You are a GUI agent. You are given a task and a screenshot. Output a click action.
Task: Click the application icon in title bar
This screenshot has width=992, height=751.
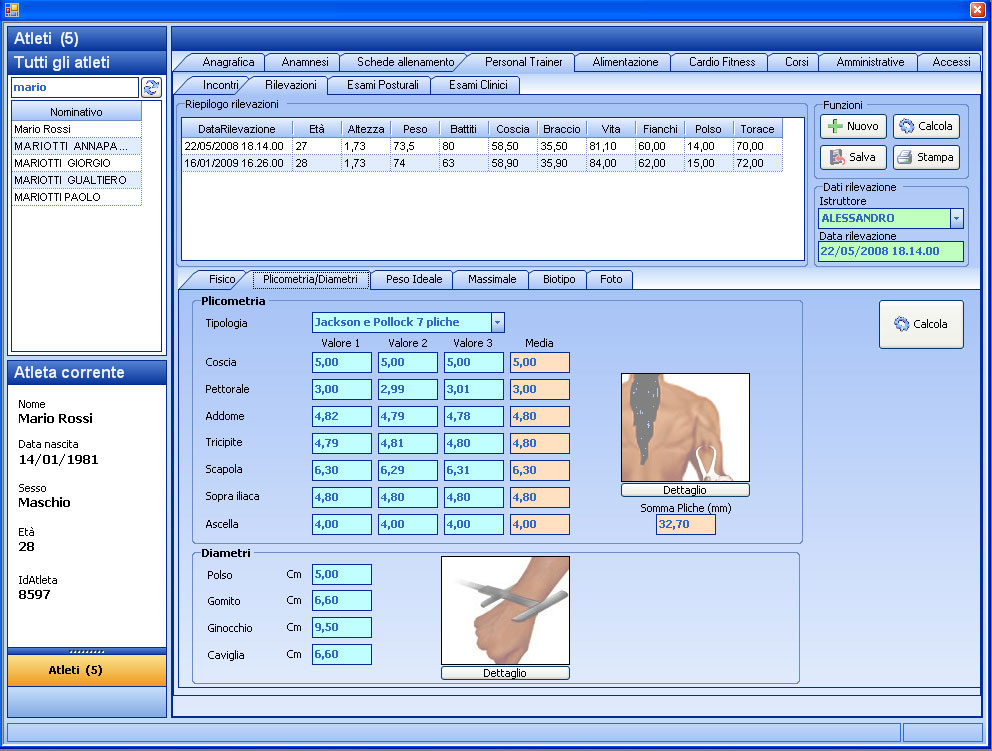point(12,9)
